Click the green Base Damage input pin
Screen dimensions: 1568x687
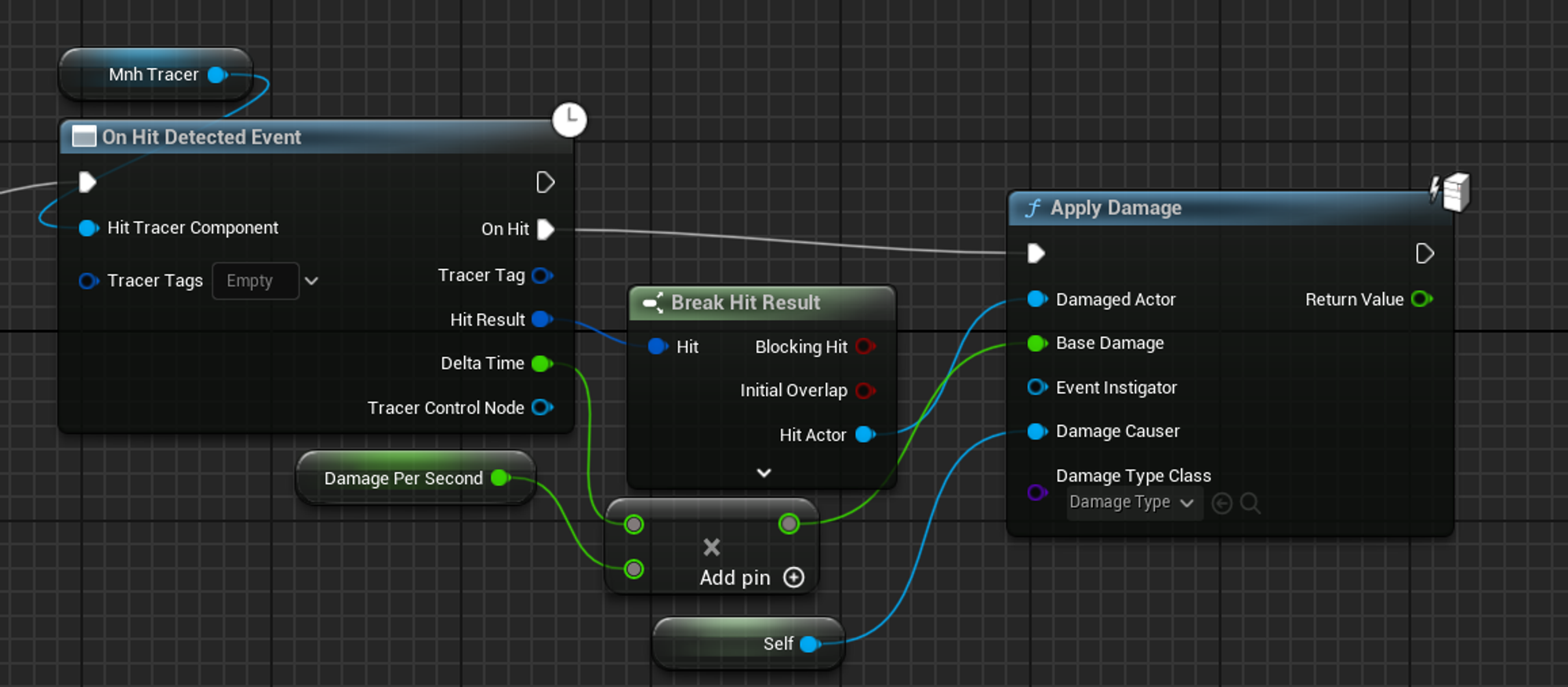[x=1036, y=343]
